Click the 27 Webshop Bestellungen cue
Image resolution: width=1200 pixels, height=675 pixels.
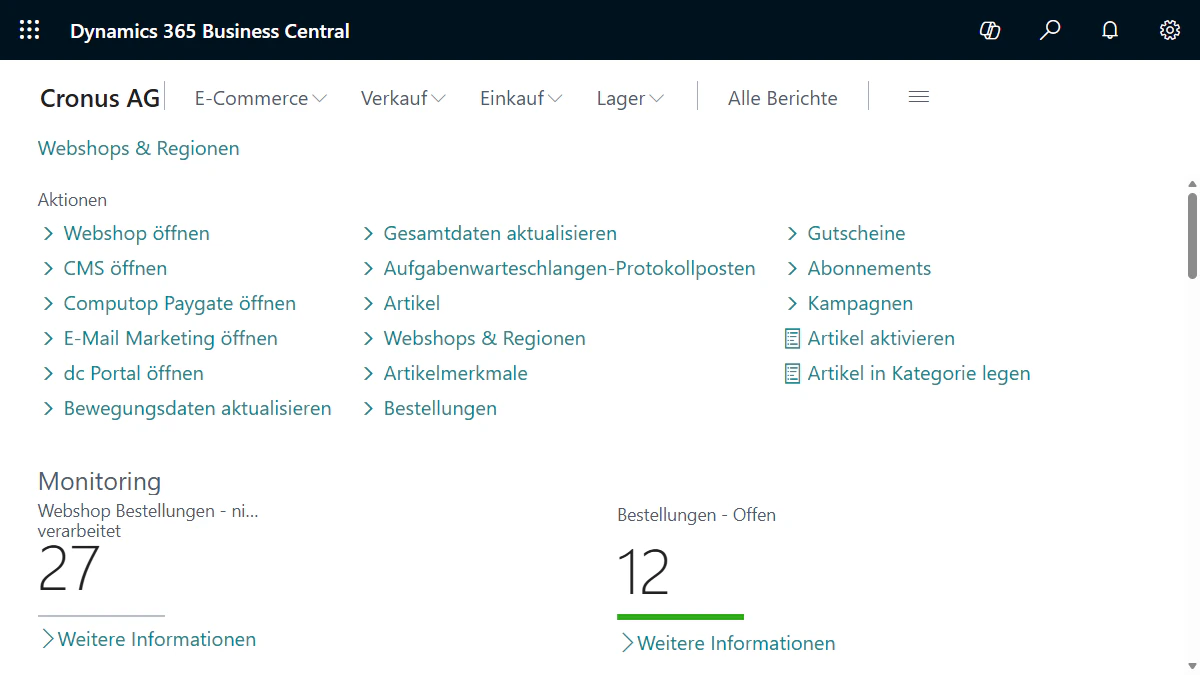click(x=69, y=569)
